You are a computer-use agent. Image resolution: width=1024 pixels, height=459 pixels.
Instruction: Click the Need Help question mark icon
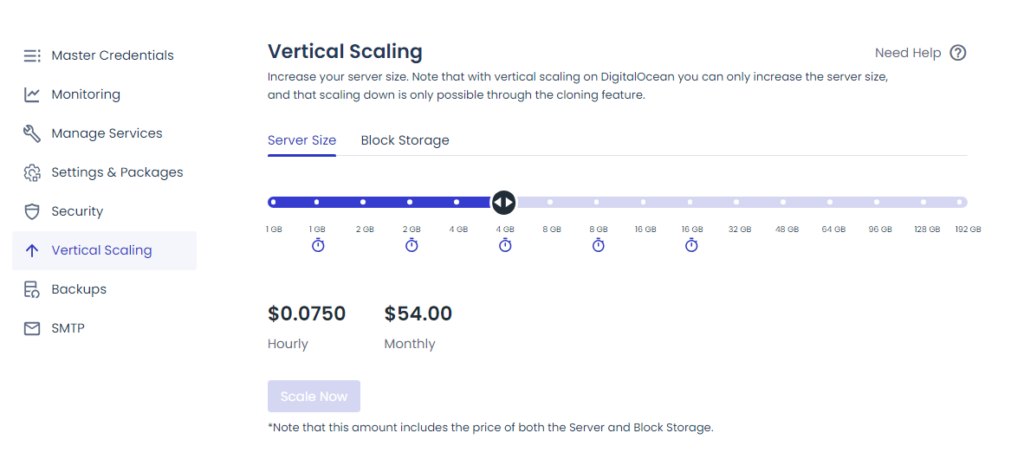pos(958,53)
